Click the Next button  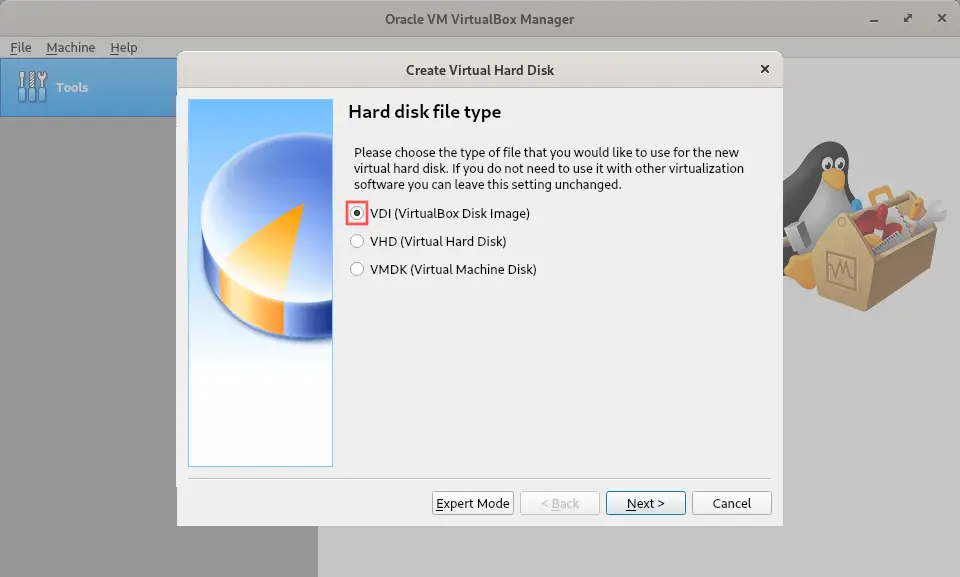(645, 503)
